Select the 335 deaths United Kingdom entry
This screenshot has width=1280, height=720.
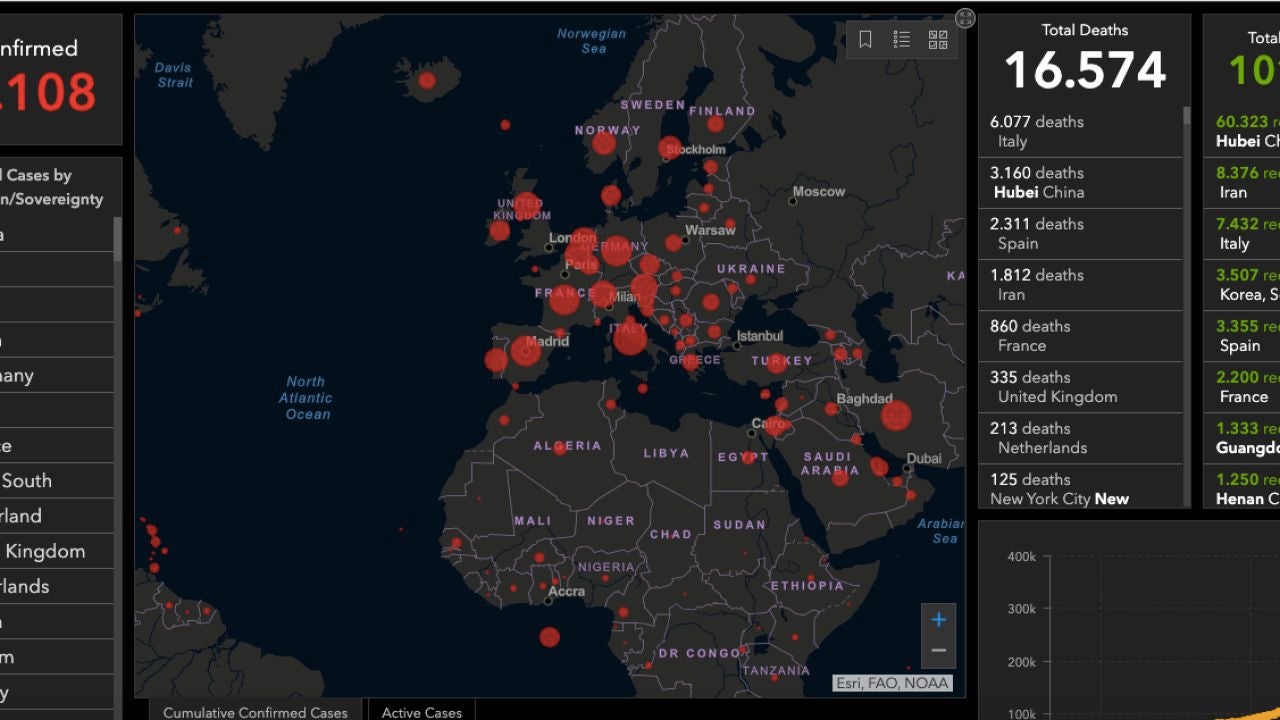1080,386
